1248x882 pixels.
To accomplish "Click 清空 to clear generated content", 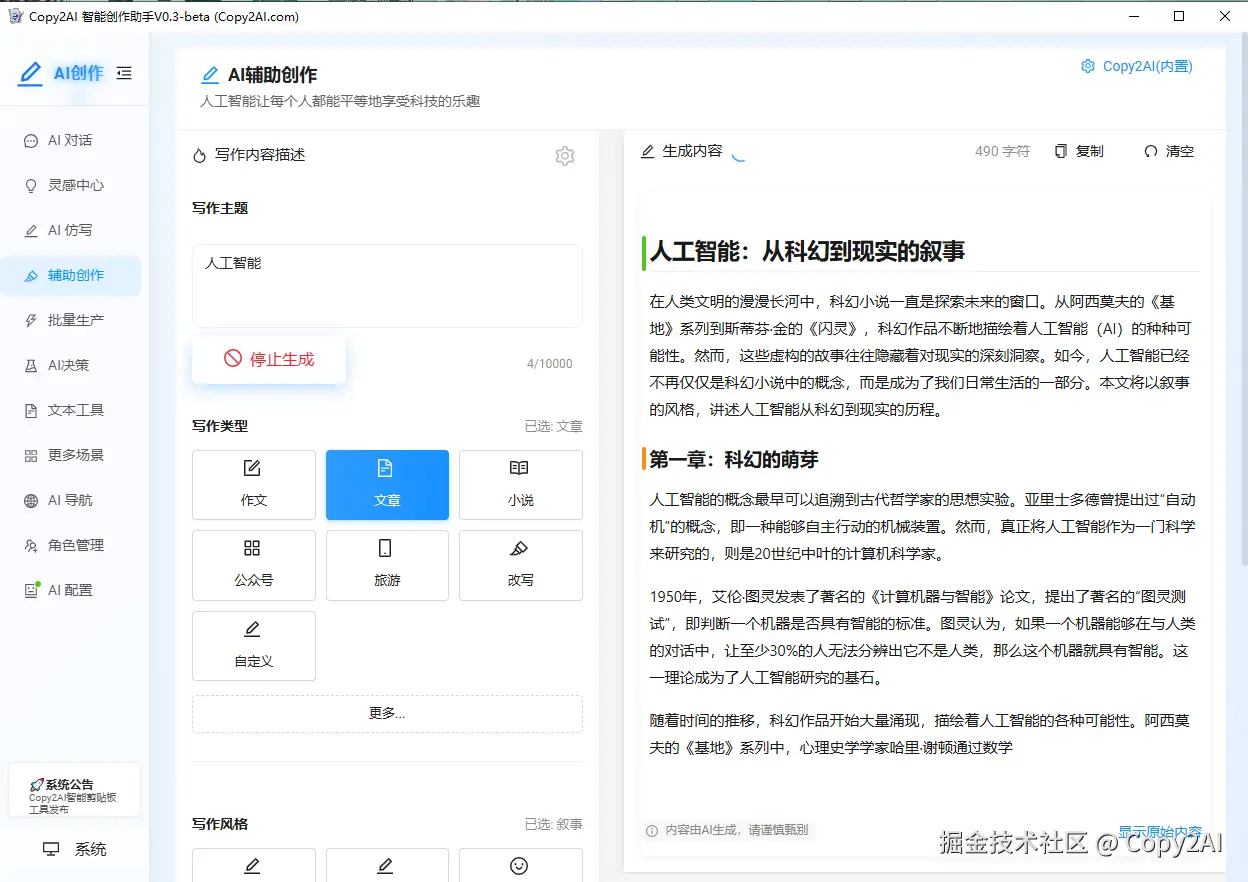I will (1169, 151).
